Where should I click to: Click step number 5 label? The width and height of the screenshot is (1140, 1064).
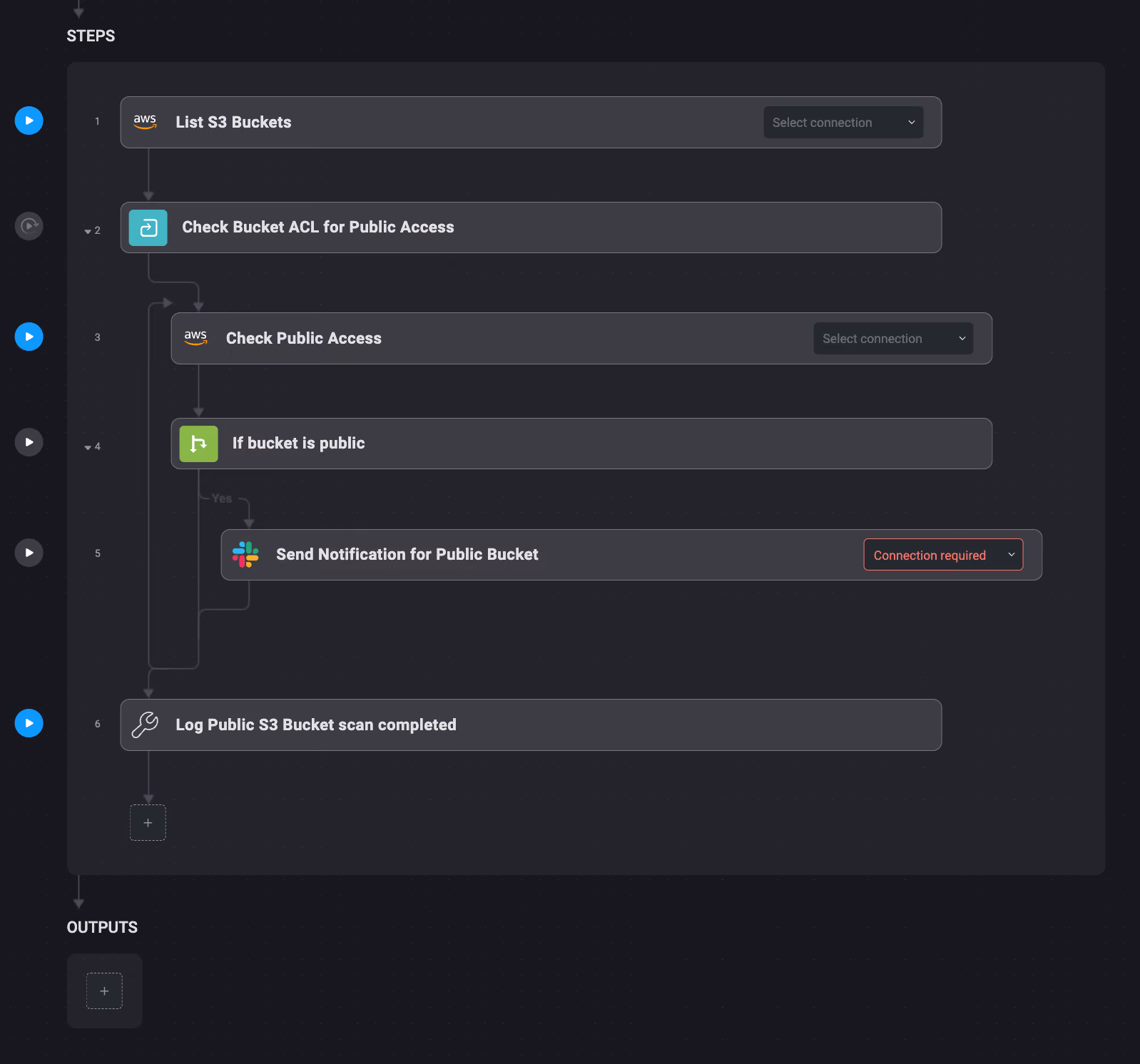98,553
